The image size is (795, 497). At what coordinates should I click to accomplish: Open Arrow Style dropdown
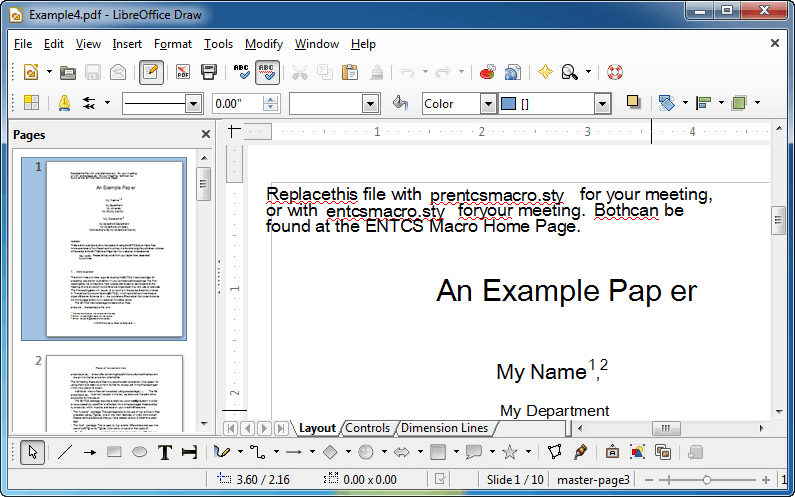pos(107,103)
